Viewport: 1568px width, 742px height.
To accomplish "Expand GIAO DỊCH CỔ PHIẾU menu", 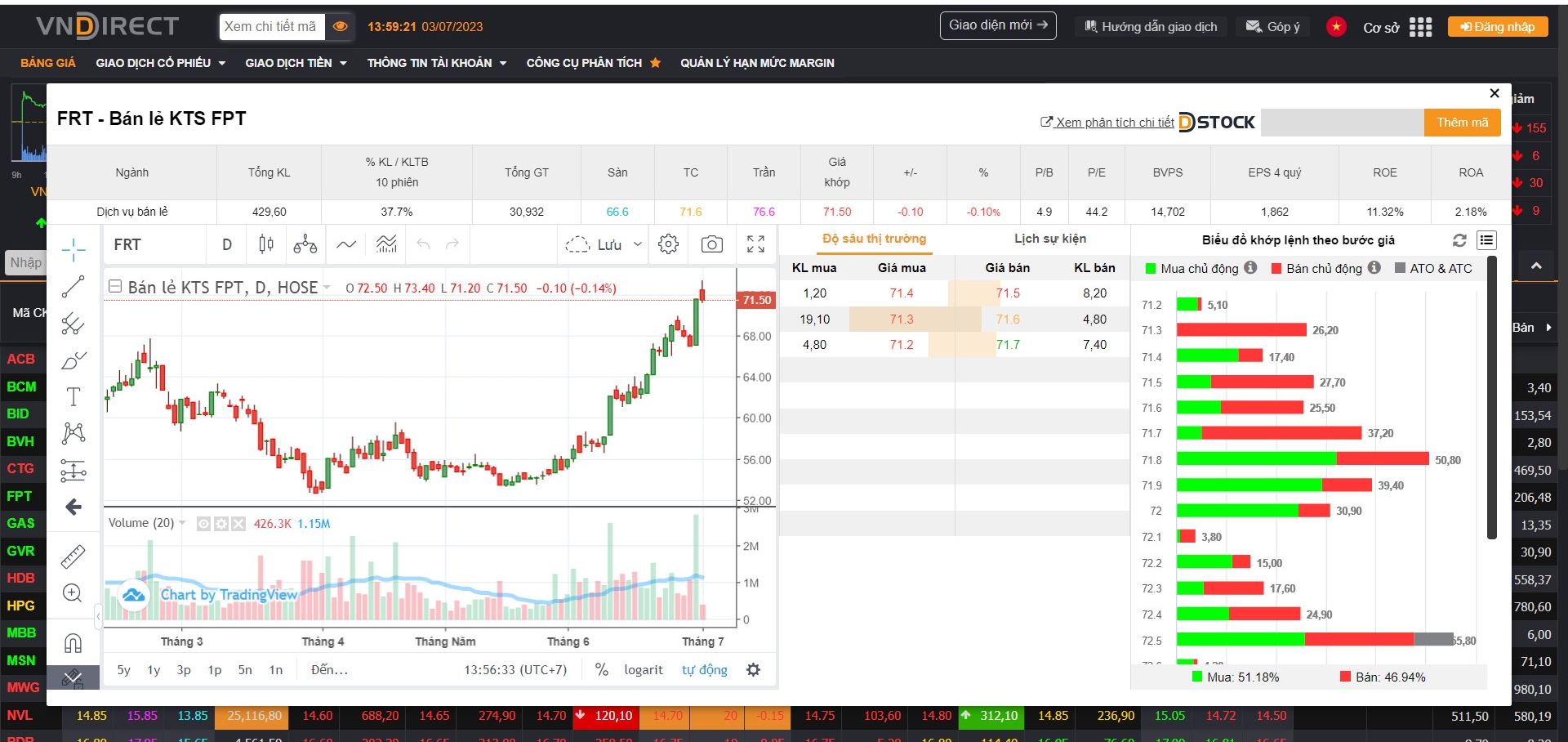I will click(x=160, y=63).
